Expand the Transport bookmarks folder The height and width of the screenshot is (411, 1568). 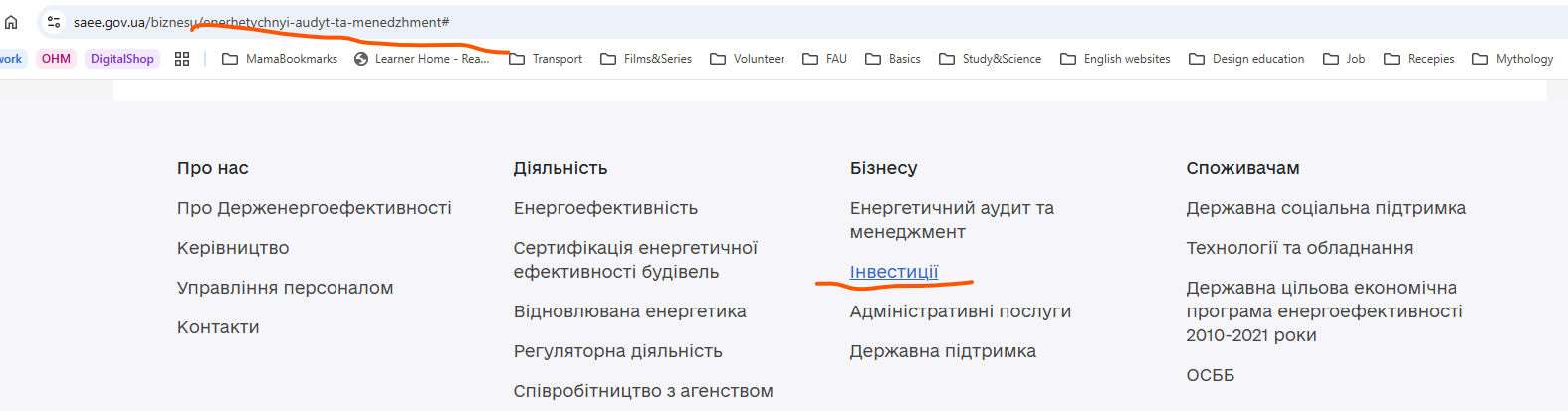546,59
